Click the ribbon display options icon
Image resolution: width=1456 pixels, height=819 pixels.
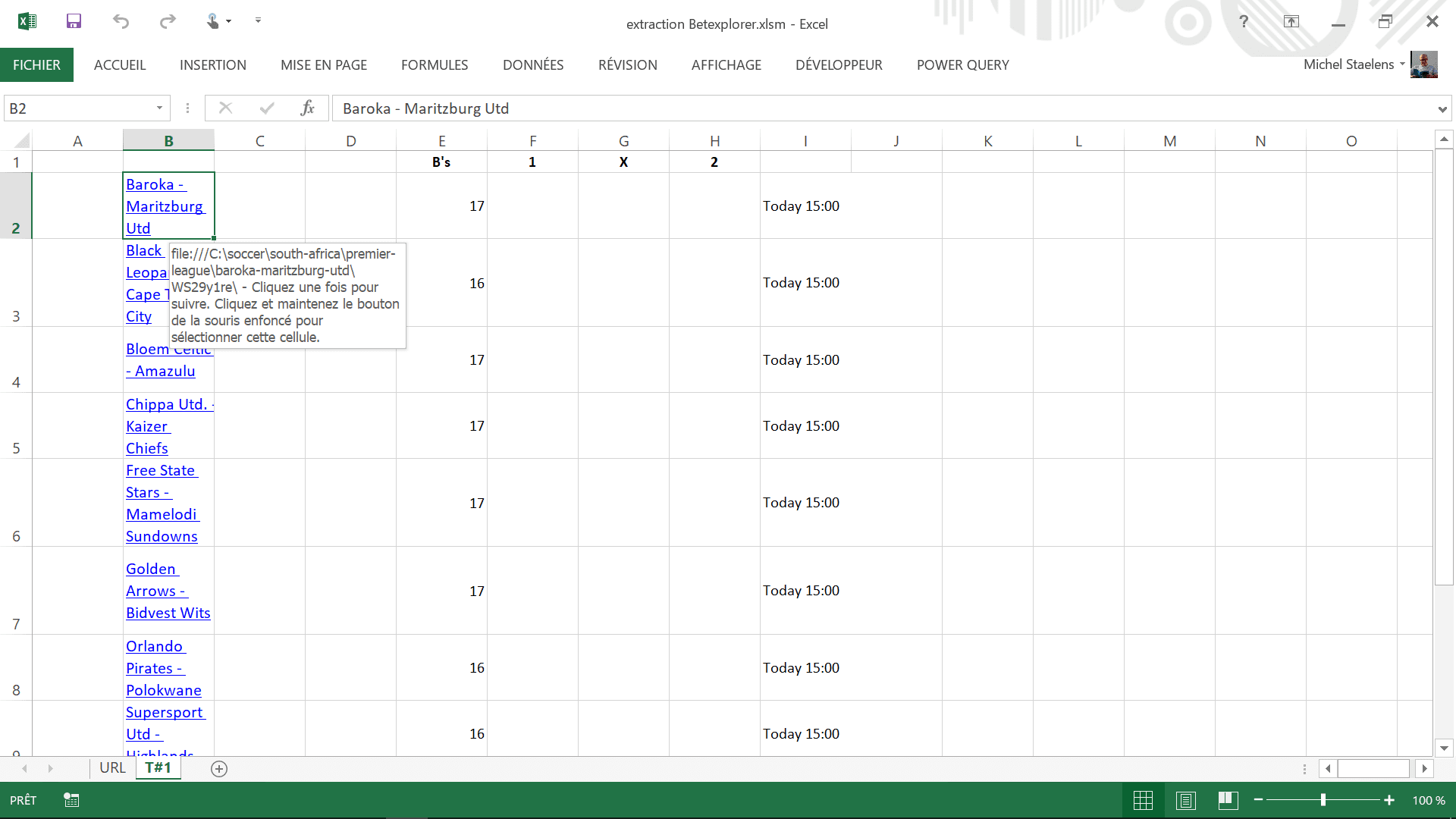(x=1291, y=21)
